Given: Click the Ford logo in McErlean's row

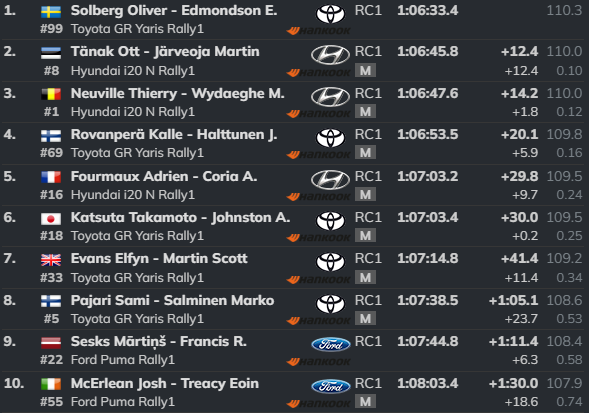Looking at the screenshot, I should tap(331, 386).
